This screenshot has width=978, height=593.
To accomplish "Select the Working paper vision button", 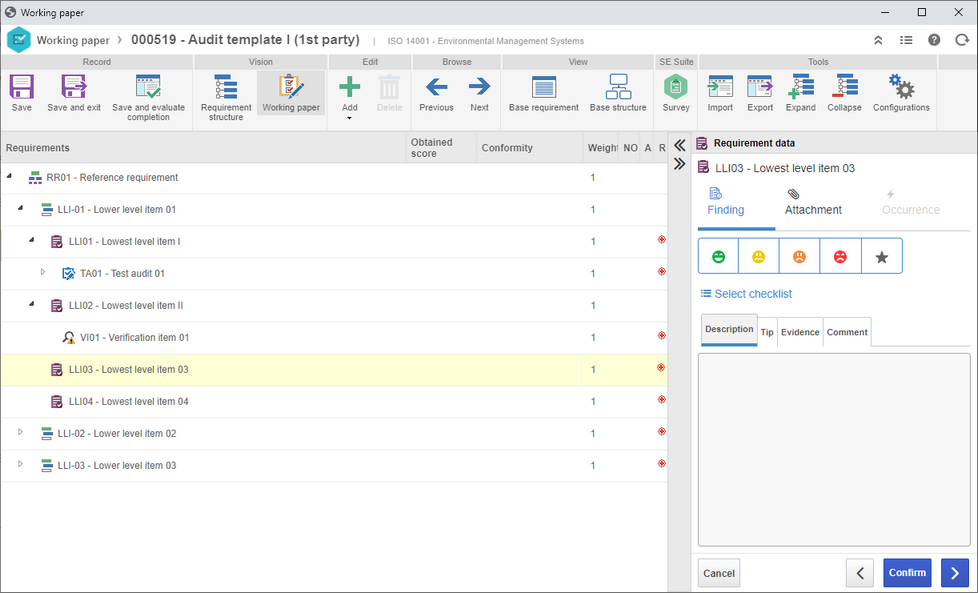I will [291, 93].
